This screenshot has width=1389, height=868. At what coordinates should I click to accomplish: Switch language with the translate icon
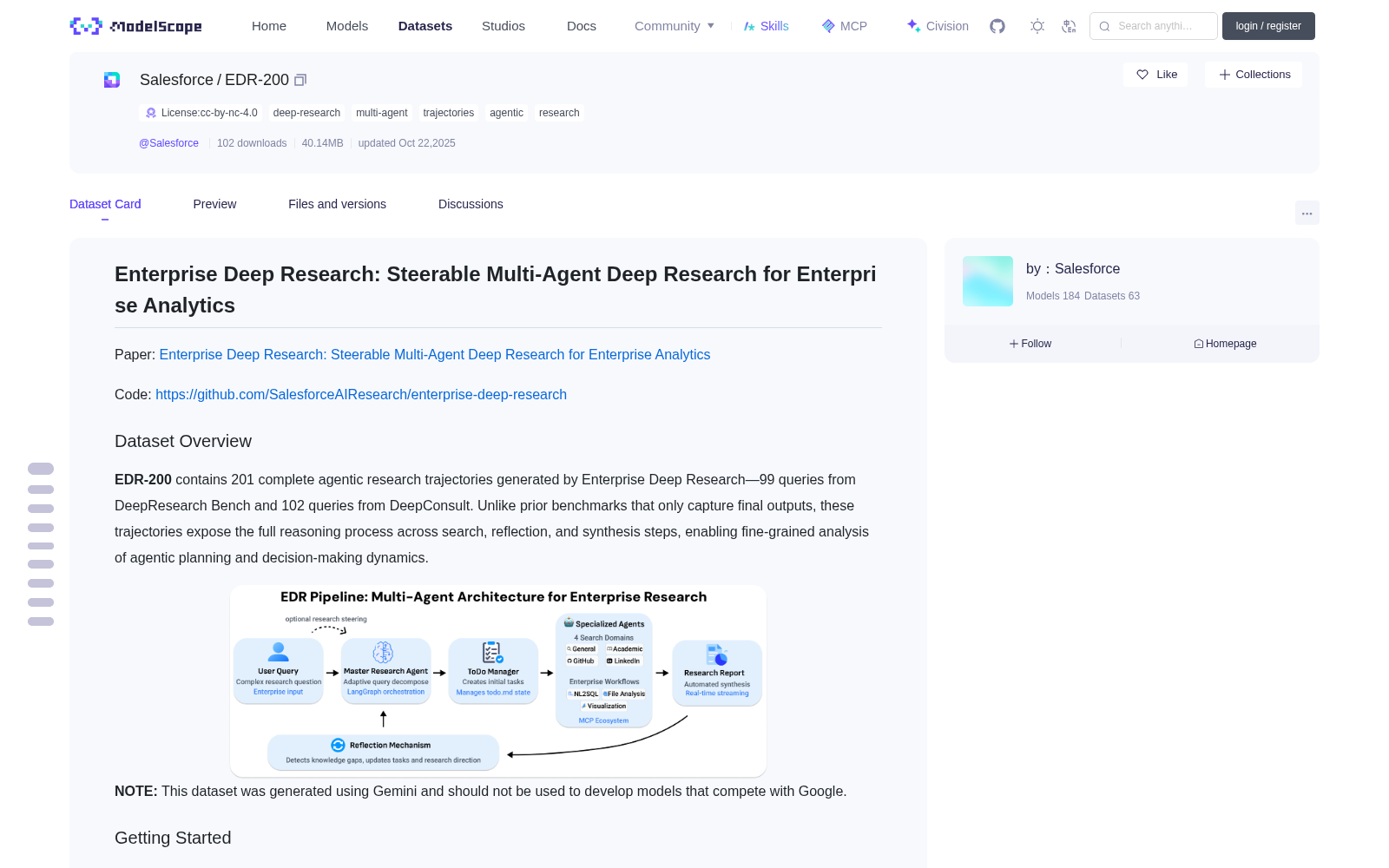tap(1070, 26)
